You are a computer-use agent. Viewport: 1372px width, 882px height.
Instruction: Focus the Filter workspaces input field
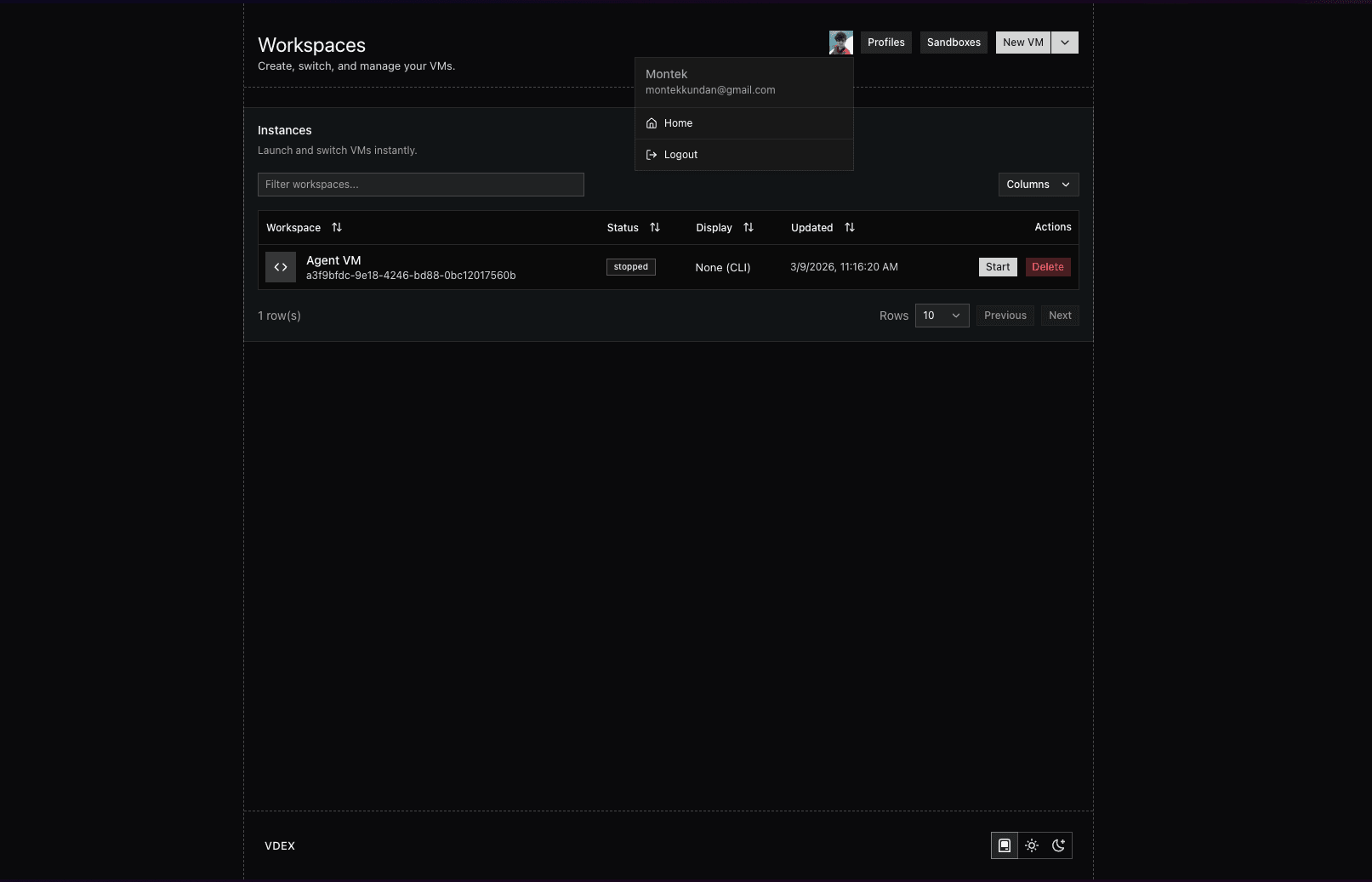[420, 185]
